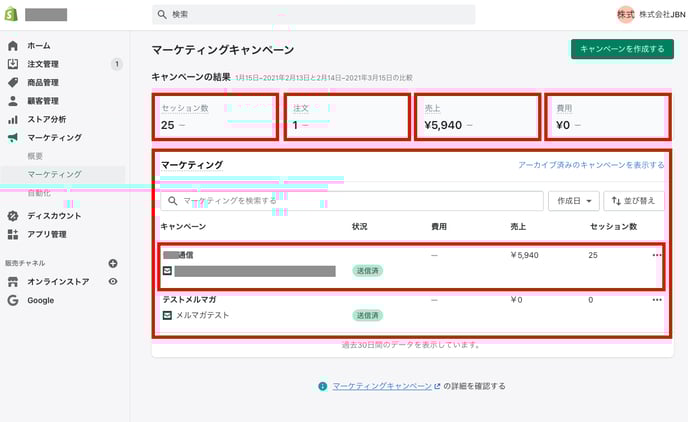Open the 株式会社JBN account menu
This screenshot has width=688, height=422.
point(652,14)
